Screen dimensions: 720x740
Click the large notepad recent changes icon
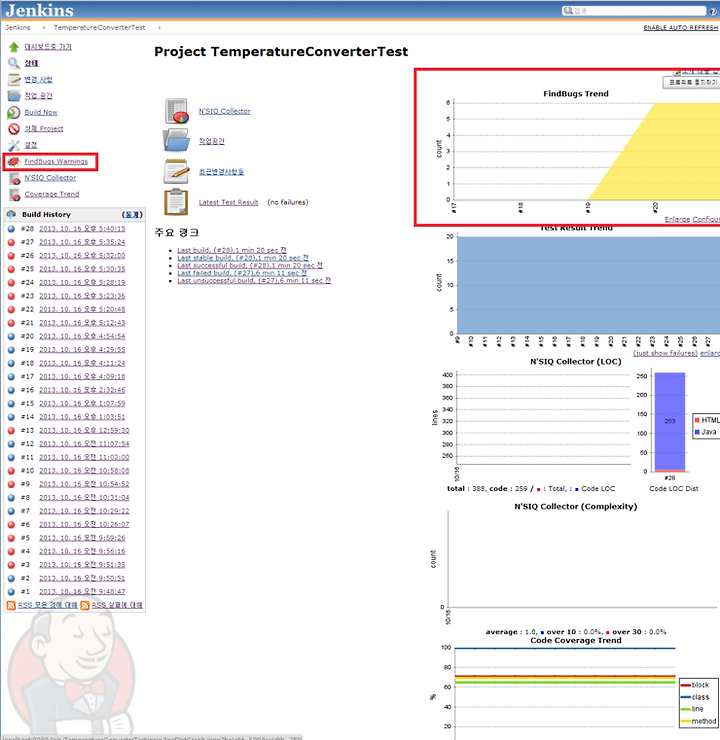(176, 171)
